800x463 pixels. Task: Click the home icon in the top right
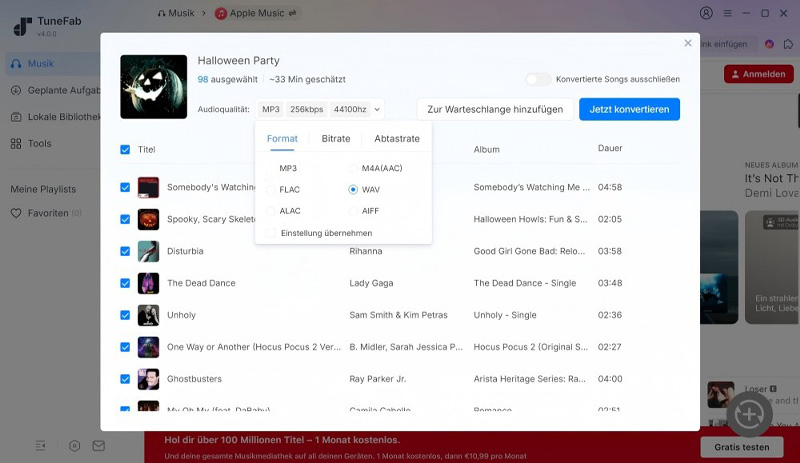click(x=788, y=44)
